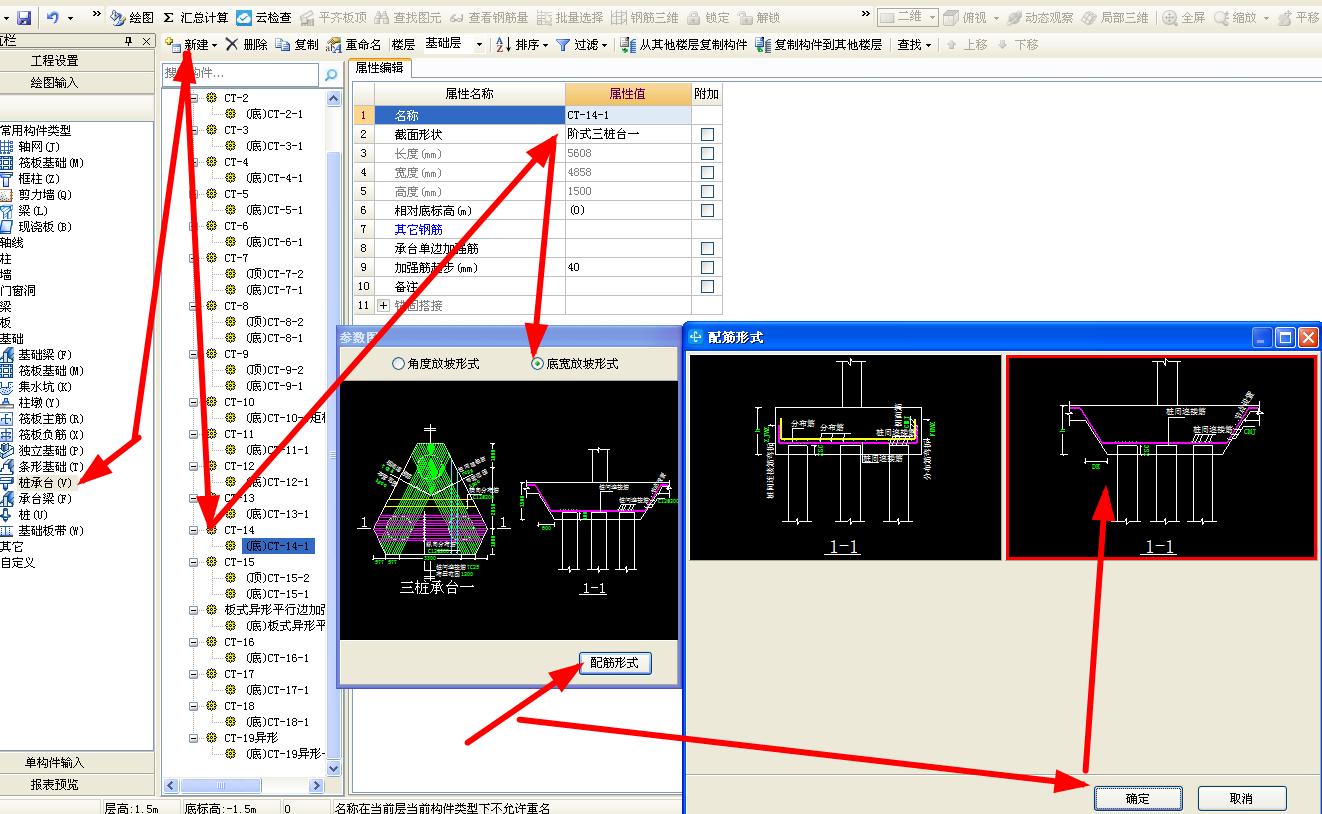
Task: Select tree item (底)CT-14-1
Action: click(278, 546)
